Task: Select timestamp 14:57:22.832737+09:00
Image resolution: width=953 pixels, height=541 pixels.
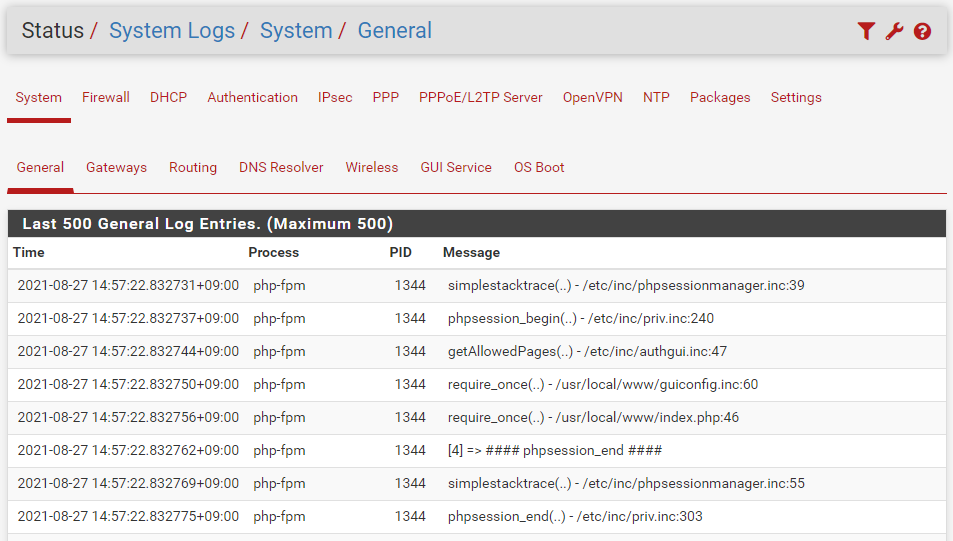Action: 128,319
